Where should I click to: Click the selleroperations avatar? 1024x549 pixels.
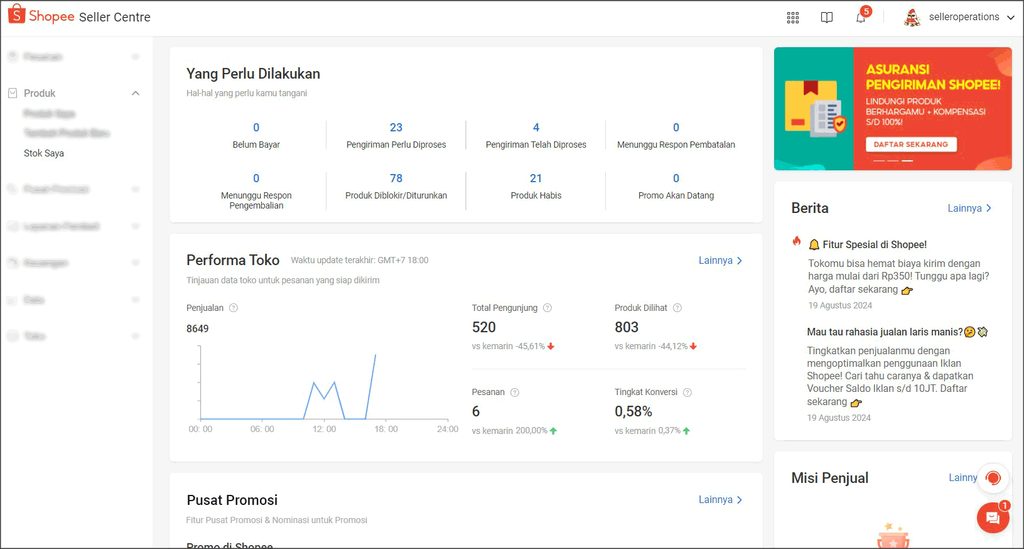pyautogui.click(x=912, y=18)
